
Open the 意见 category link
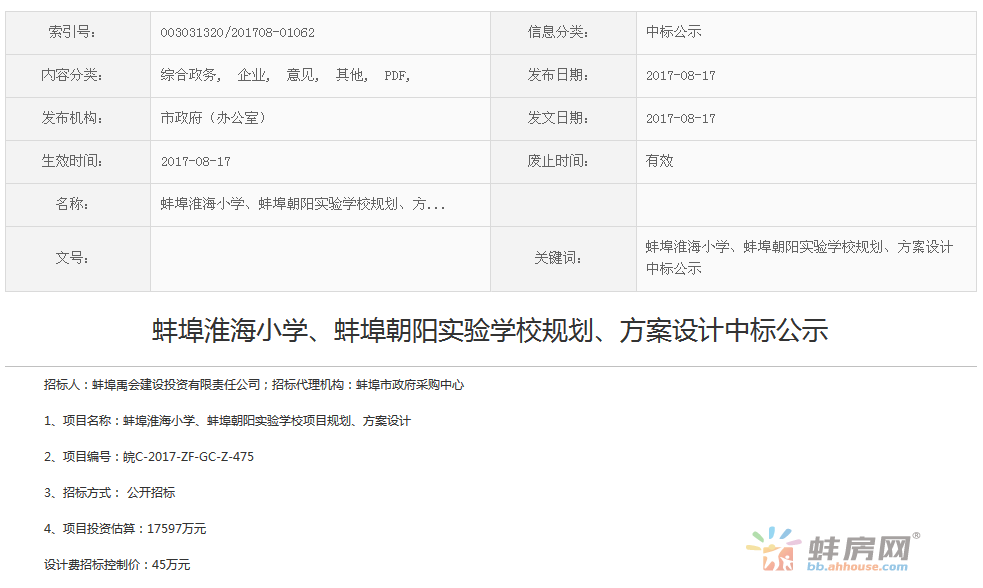302,75
